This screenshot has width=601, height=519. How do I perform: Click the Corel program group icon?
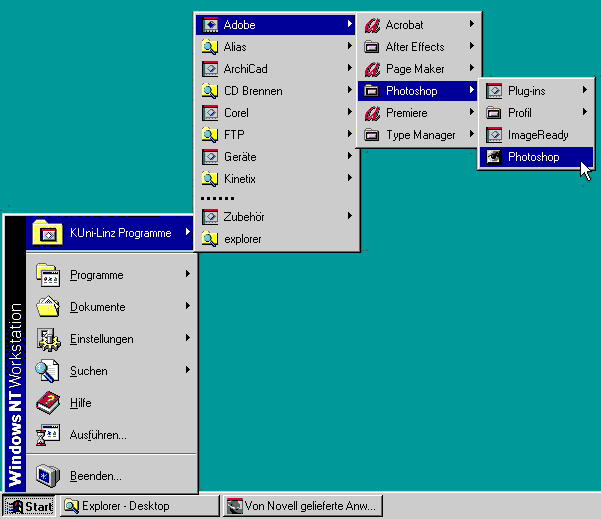point(210,113)
